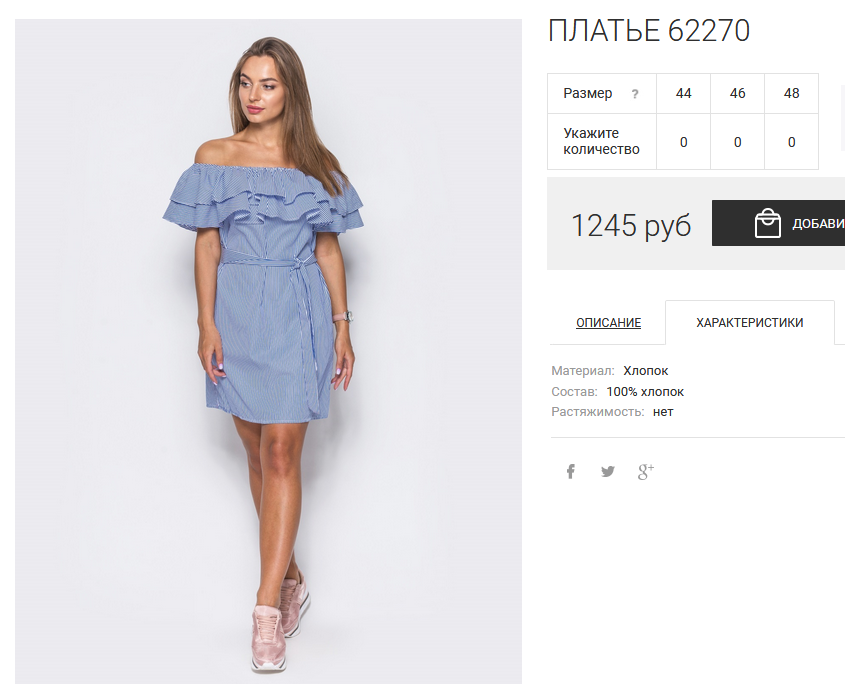The image size is (845, 684).
Task: Open the Описание tab
Action: coord(608,322)
